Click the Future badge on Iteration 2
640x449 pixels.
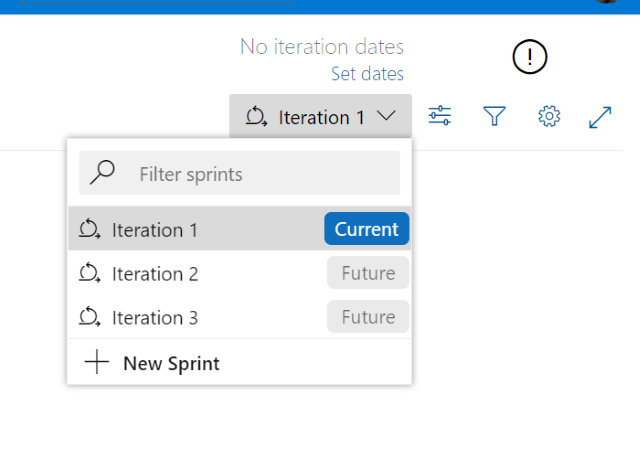(x=368, y=273)
